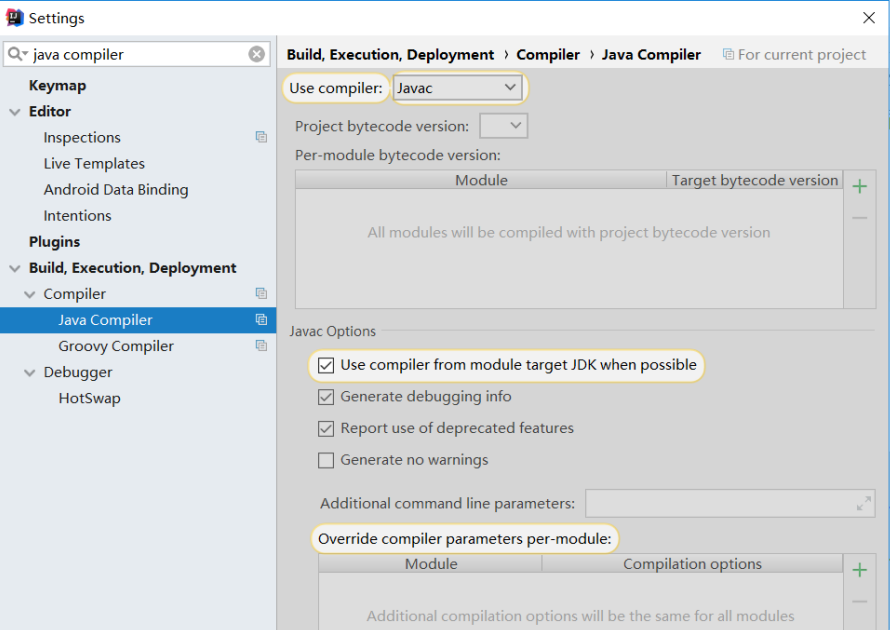Screen dimensions: 890x630
Task: Open the Use compiler dropdown
Action: (x=458, y=87)
